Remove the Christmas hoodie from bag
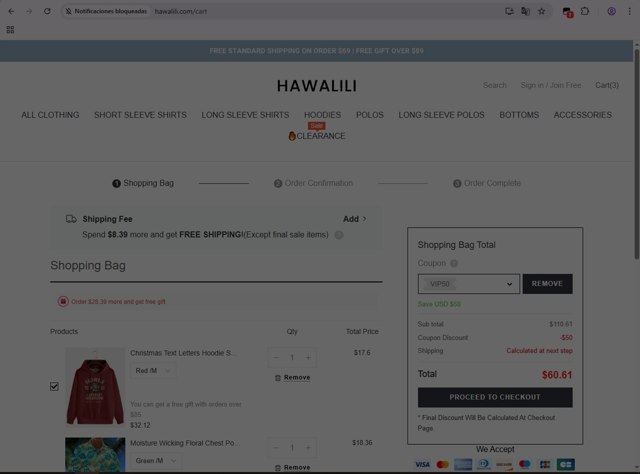This screenshot has width=640, height=474. pos(293,378)
